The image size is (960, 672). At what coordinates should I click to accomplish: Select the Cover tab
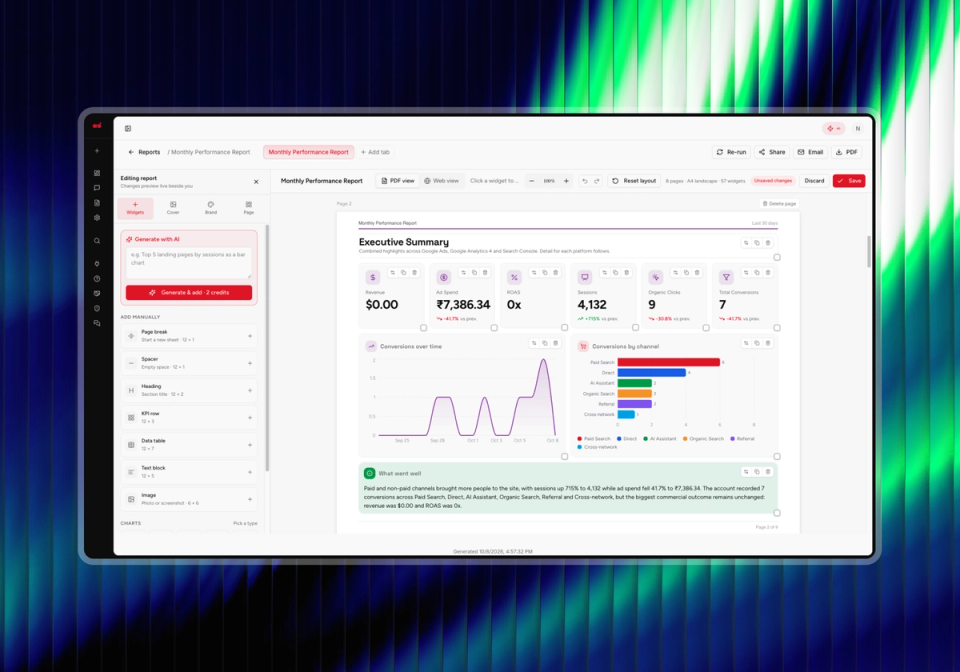point(173,208)
